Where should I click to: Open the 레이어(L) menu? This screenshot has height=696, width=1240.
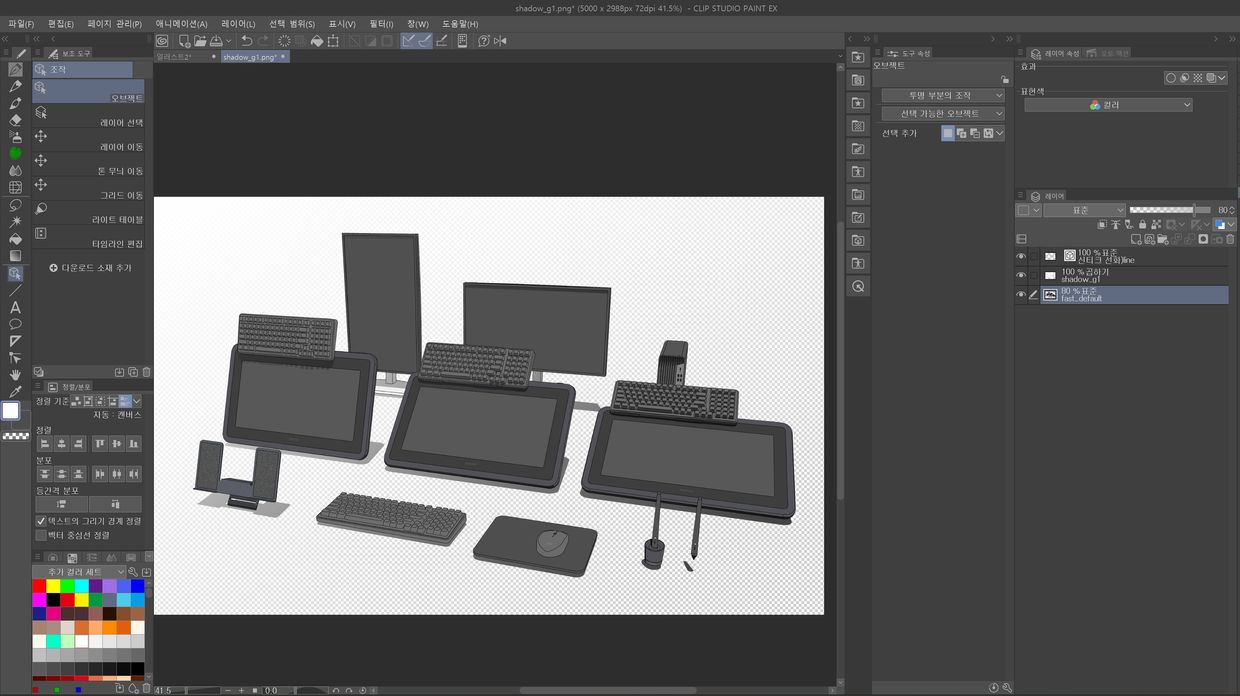(x=238, y=24)
